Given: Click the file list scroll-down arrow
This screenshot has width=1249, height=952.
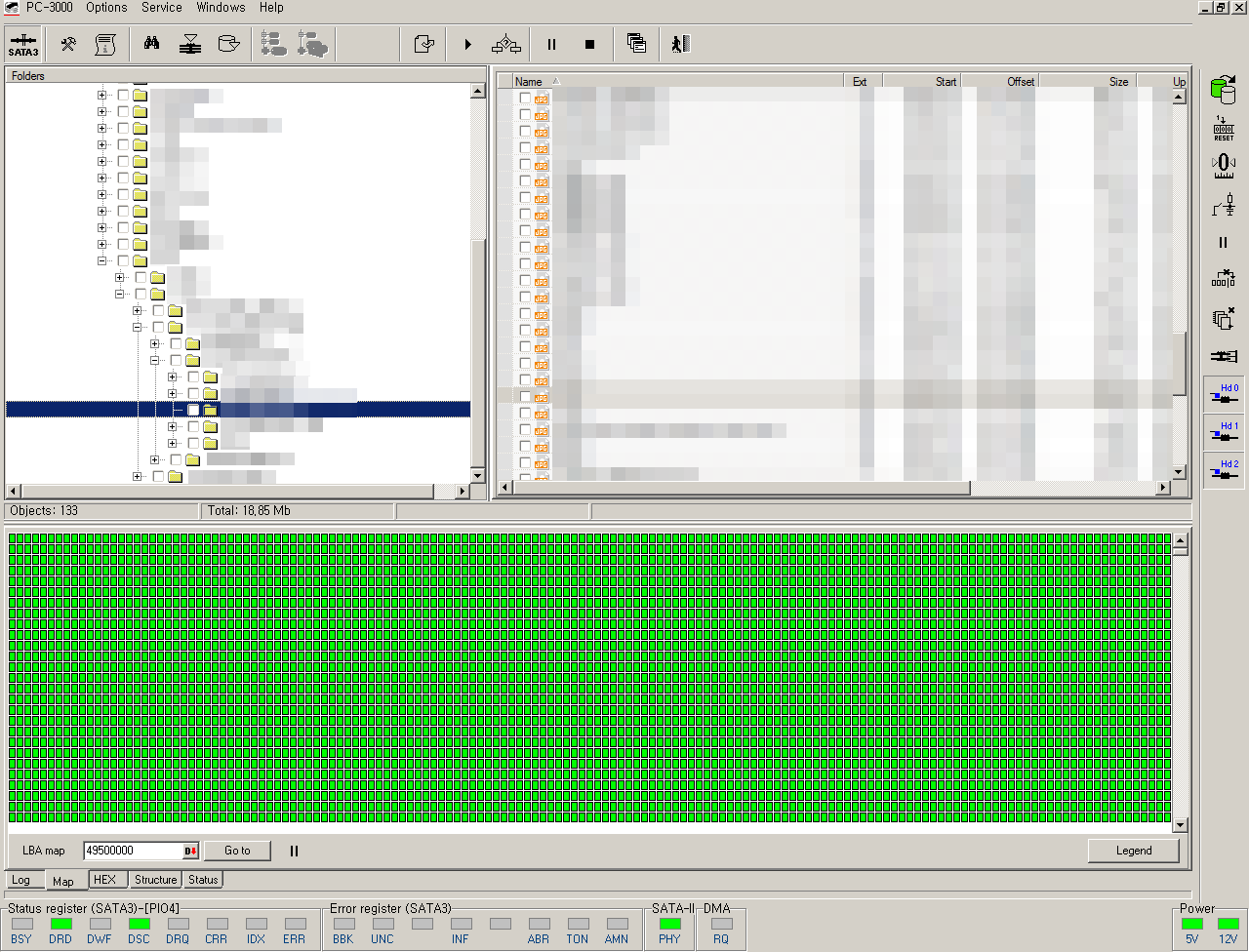Looking at the screenshot, I should pos(1179,472).
